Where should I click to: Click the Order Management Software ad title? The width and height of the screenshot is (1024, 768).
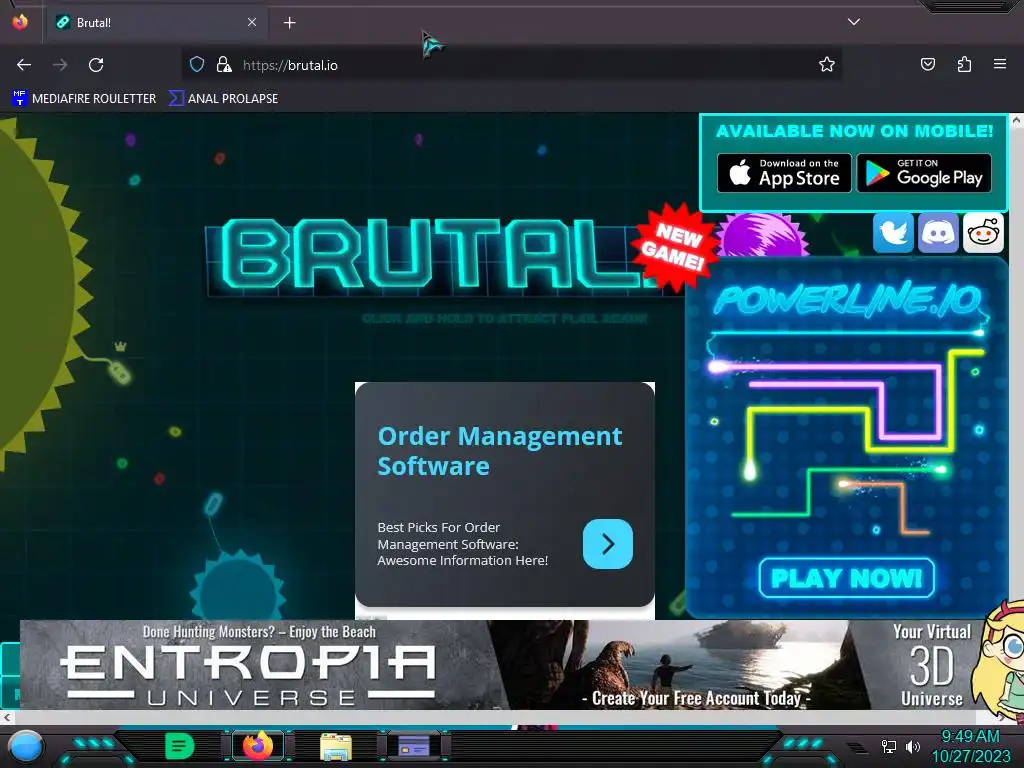point(500,451)
